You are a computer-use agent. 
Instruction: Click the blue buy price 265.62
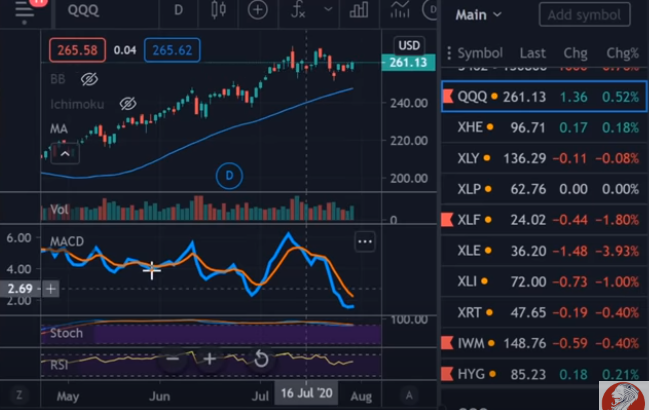pyautogui.click(x=172, y=50)
